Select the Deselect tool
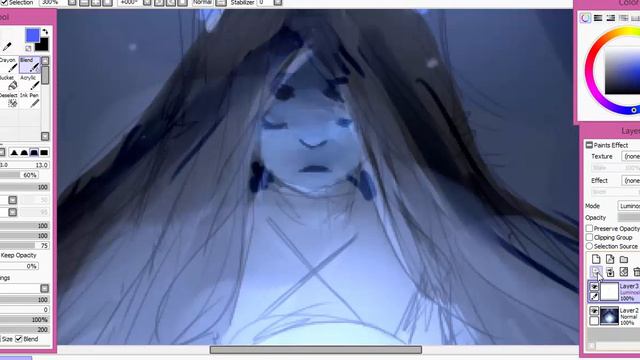Viewport: 640px width, 360px height. (9, 100)
